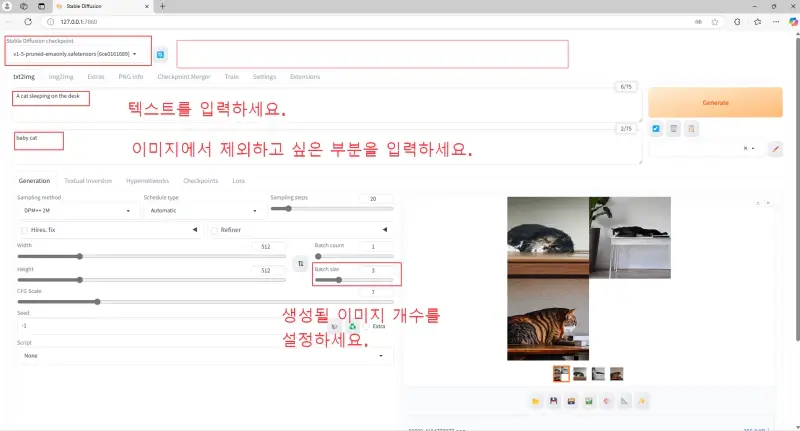800x431 pixels.
Task: Open the browser profile icon
Action: (7, 6)
